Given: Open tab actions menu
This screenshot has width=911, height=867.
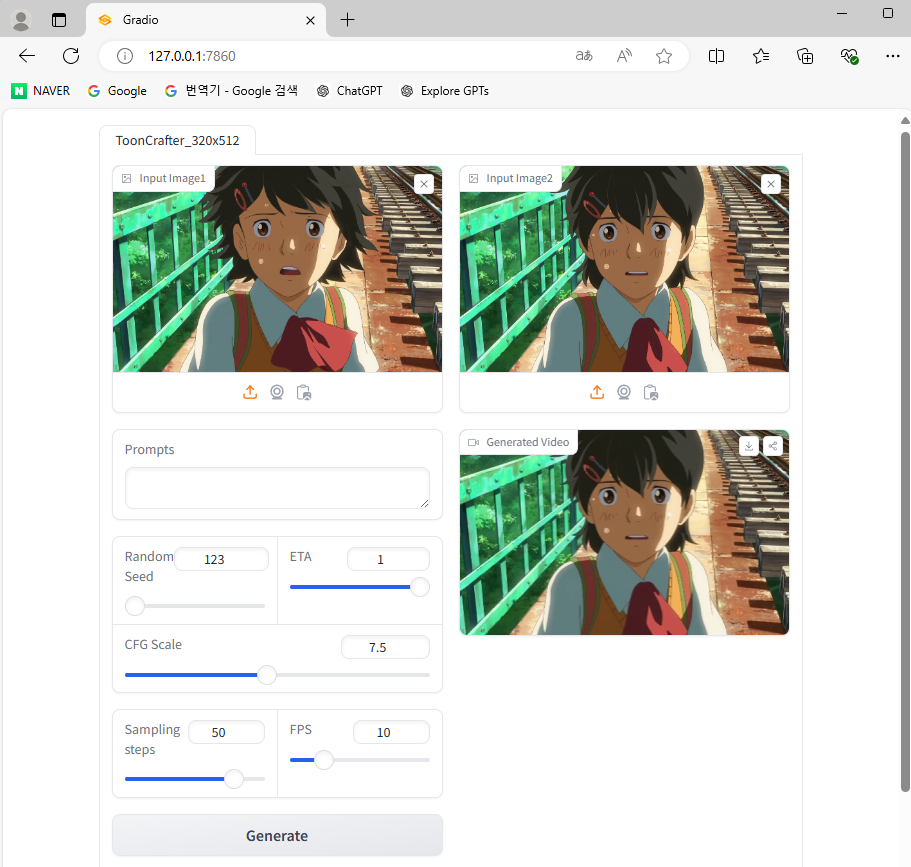Looking at the screenshot, I should tap(59, 20).
